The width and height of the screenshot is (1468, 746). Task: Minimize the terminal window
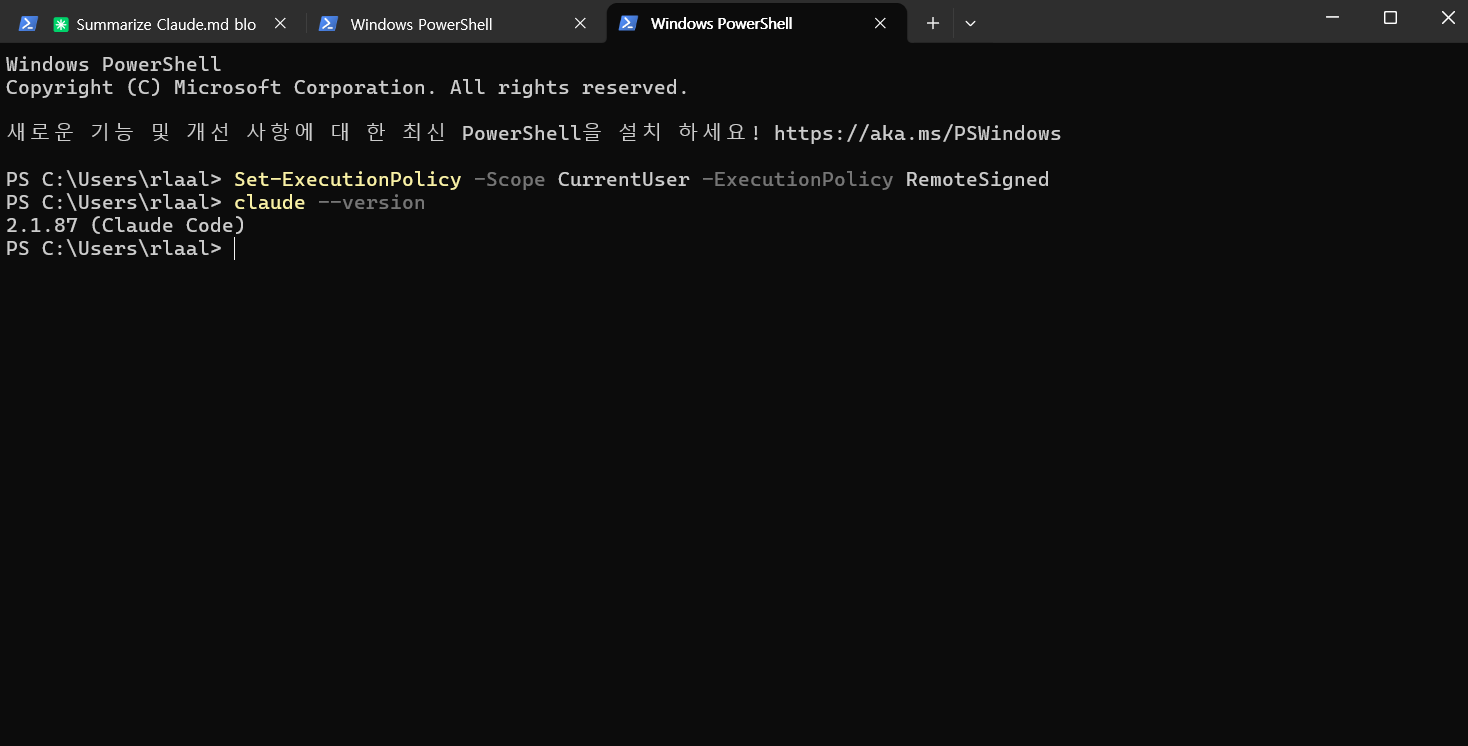(1332, 17)
